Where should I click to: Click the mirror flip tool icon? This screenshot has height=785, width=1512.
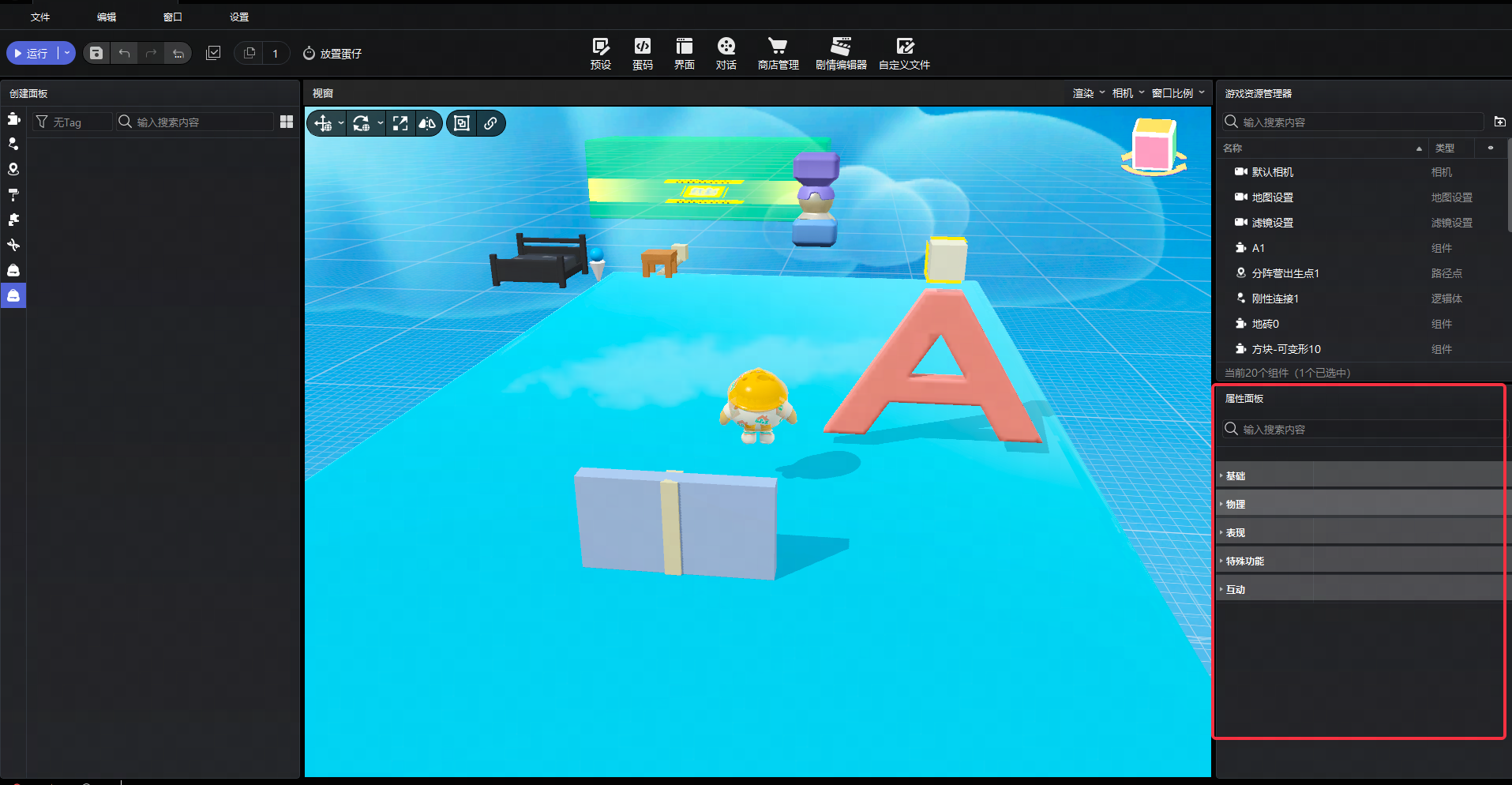click(427, 123)
